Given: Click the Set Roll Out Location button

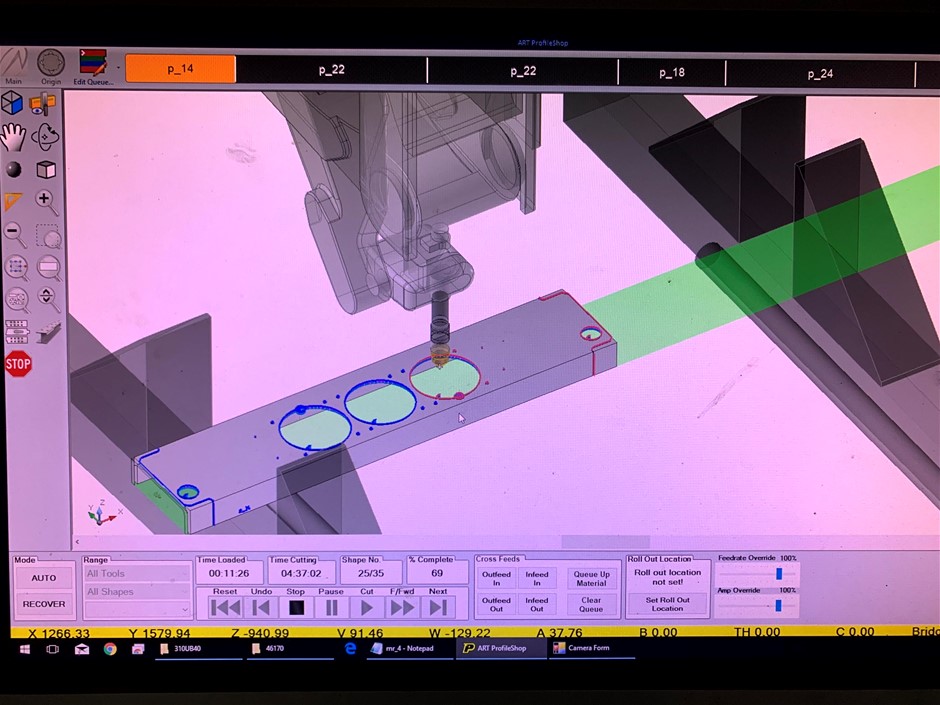Looking at the screenshot, I should coord(667,604).
